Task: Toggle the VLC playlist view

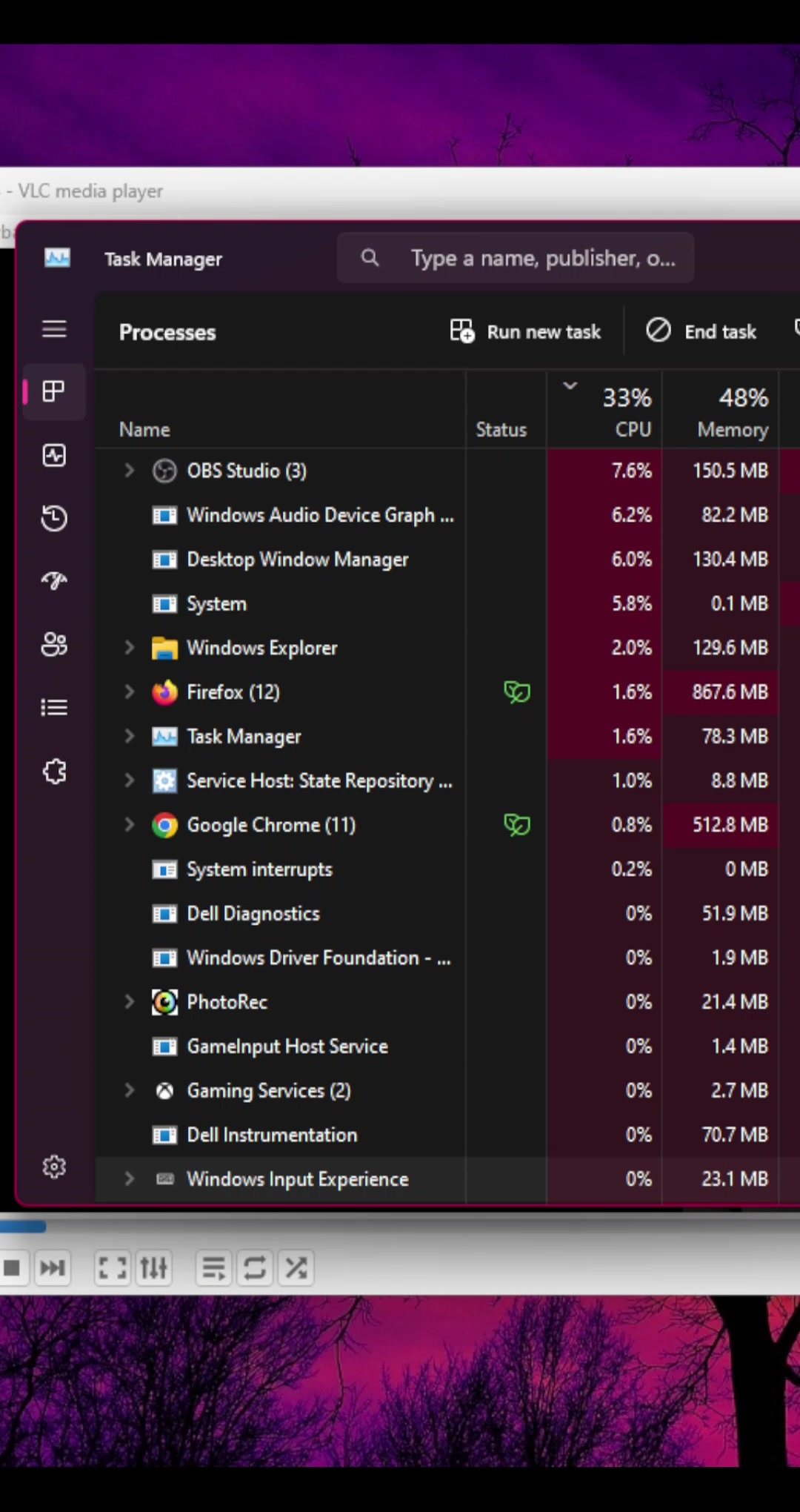Action: 214,1267
